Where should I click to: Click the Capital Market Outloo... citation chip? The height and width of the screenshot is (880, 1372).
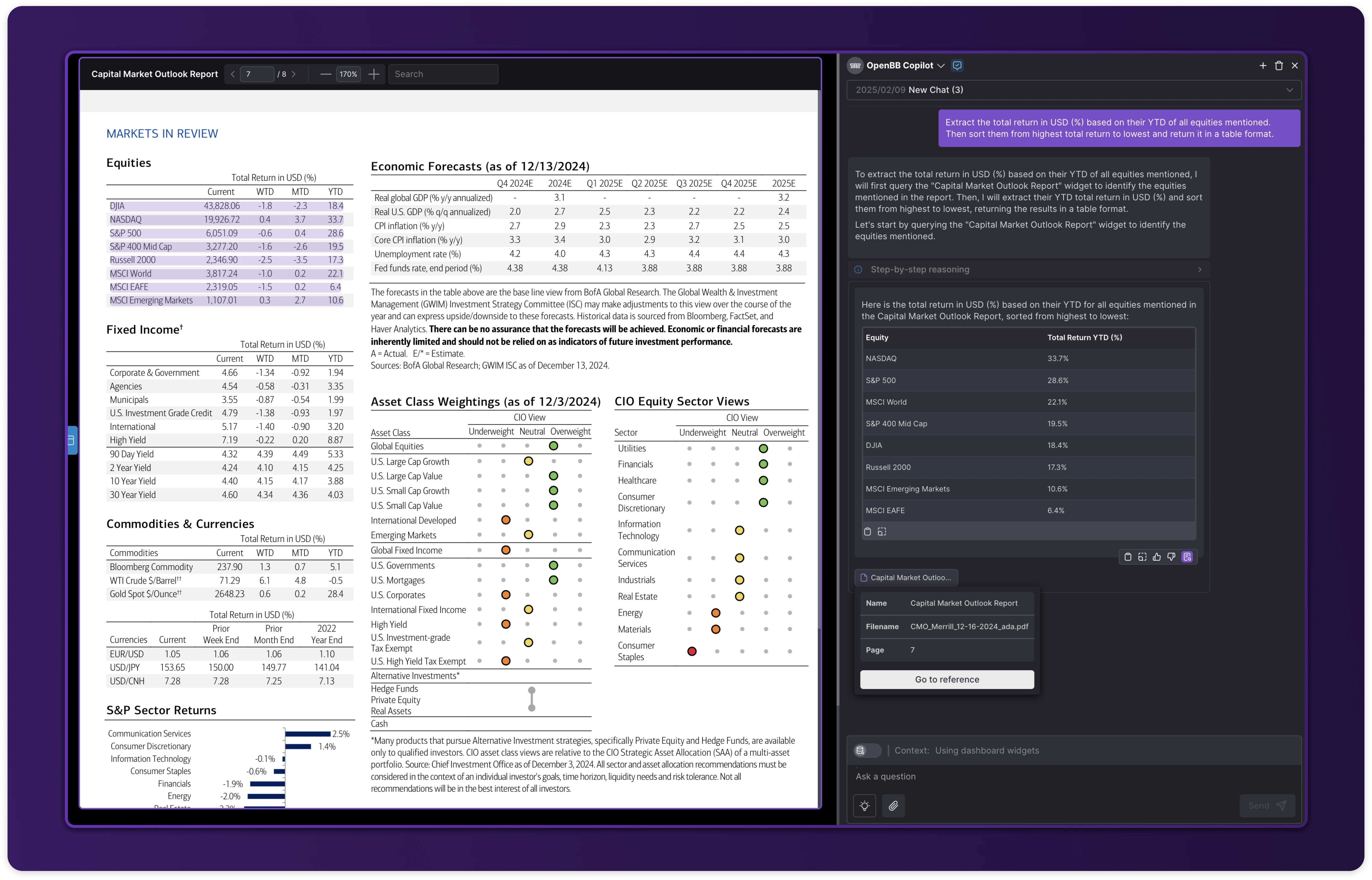(906, 578)
